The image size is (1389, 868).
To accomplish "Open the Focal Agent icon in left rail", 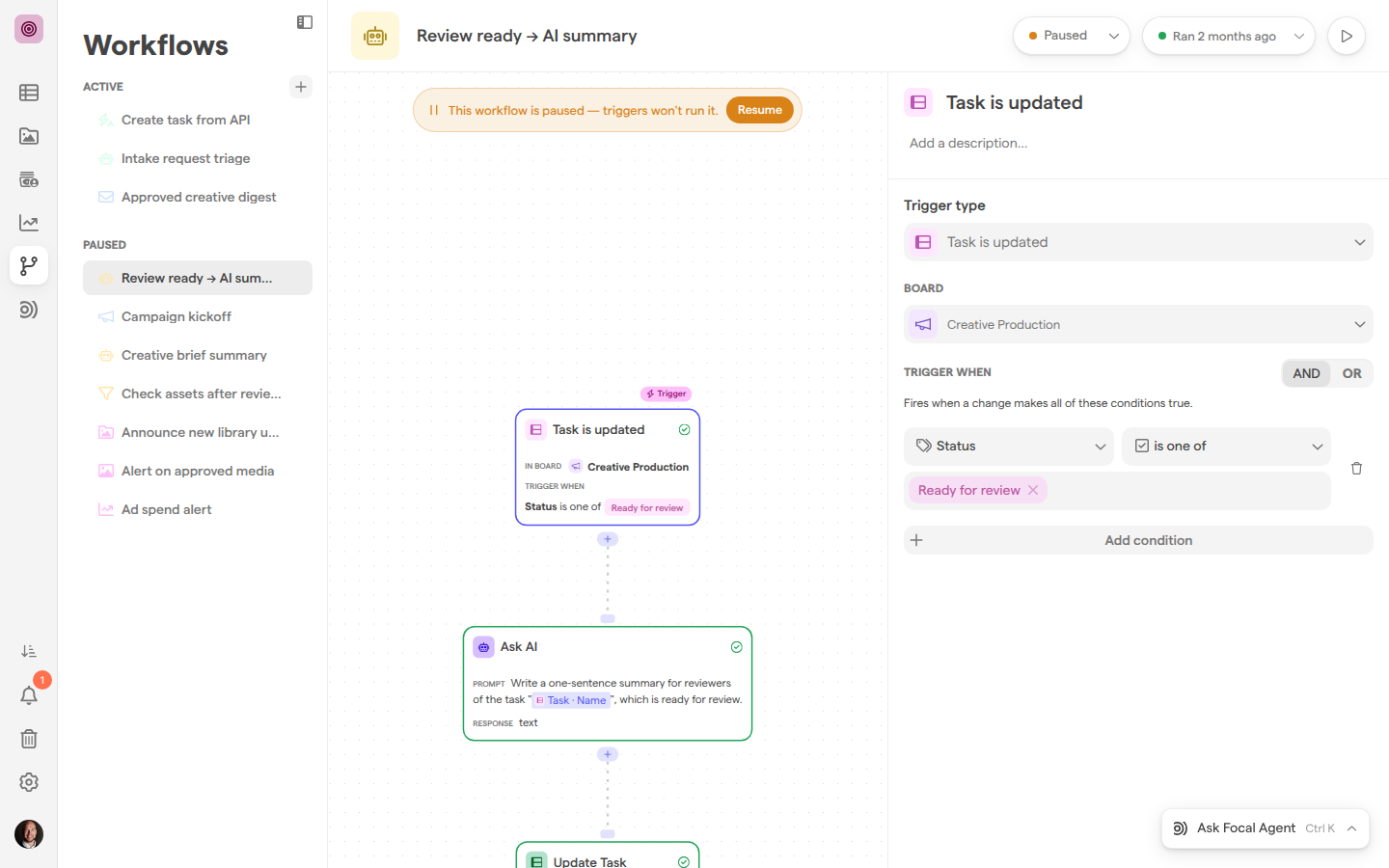I will point(29,310).
